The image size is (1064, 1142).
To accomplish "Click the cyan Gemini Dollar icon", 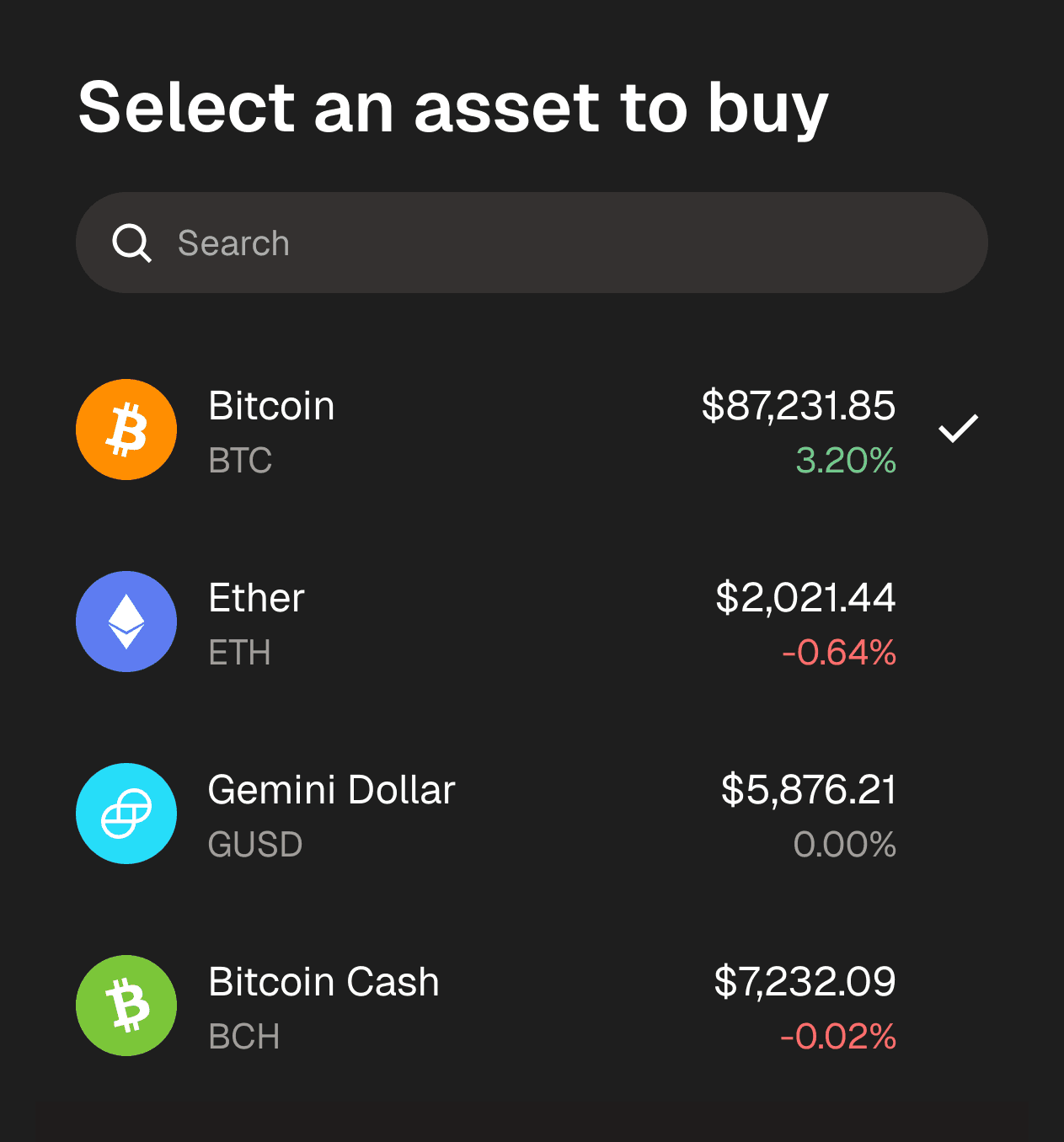I will (x=126, y=814).
